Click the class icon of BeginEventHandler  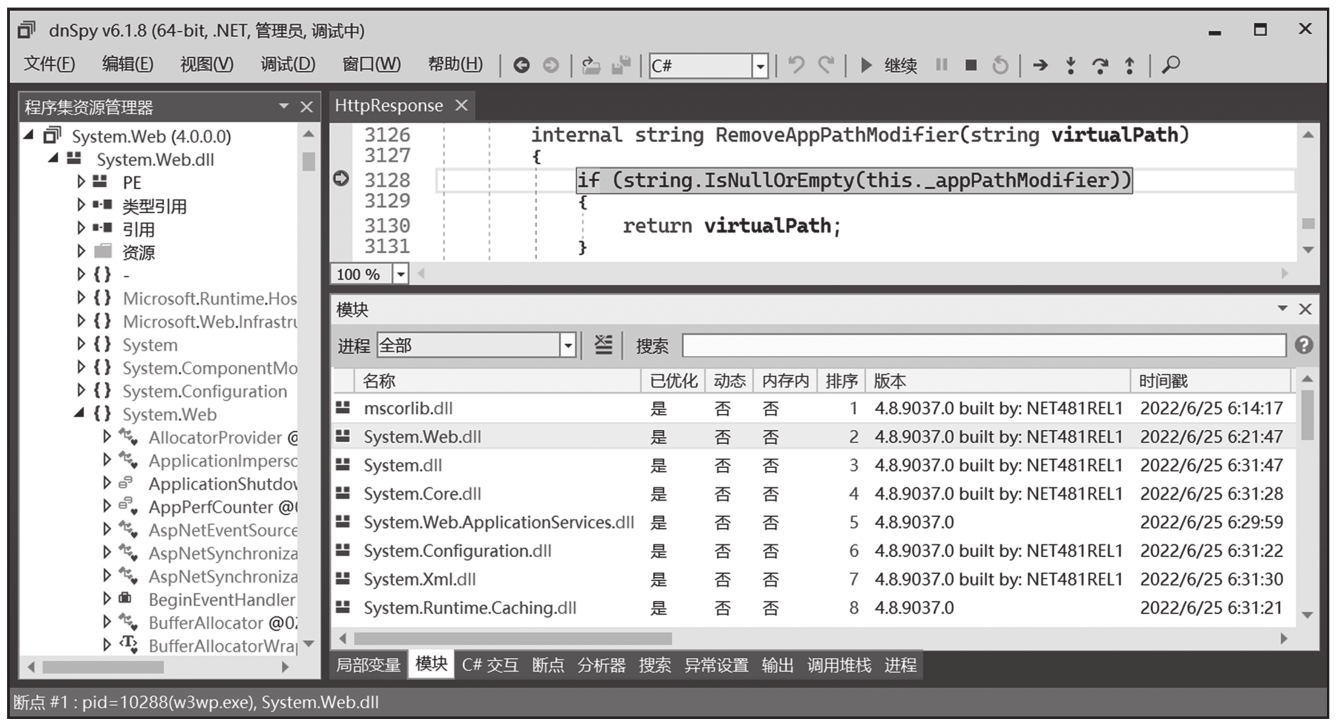(125, 599)
